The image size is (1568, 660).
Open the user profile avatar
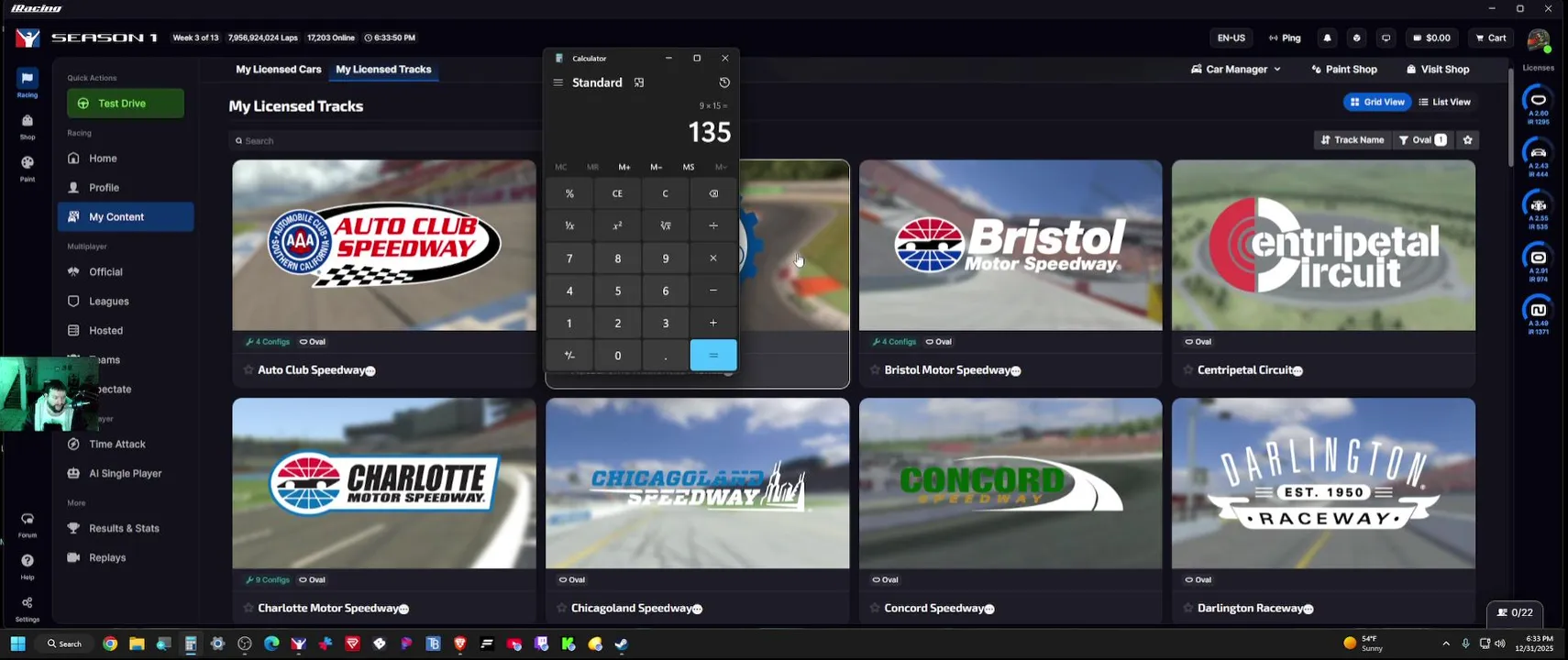pyautogui.click(x=1538, y=39)
